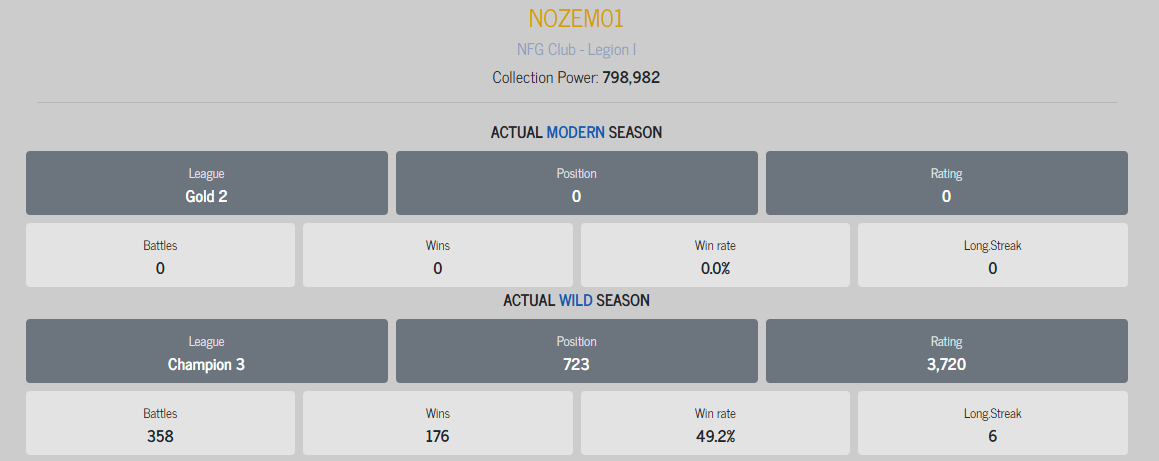Click the Wild Battles 358 tile
1159x461 pixels.
tap(160, 423)
